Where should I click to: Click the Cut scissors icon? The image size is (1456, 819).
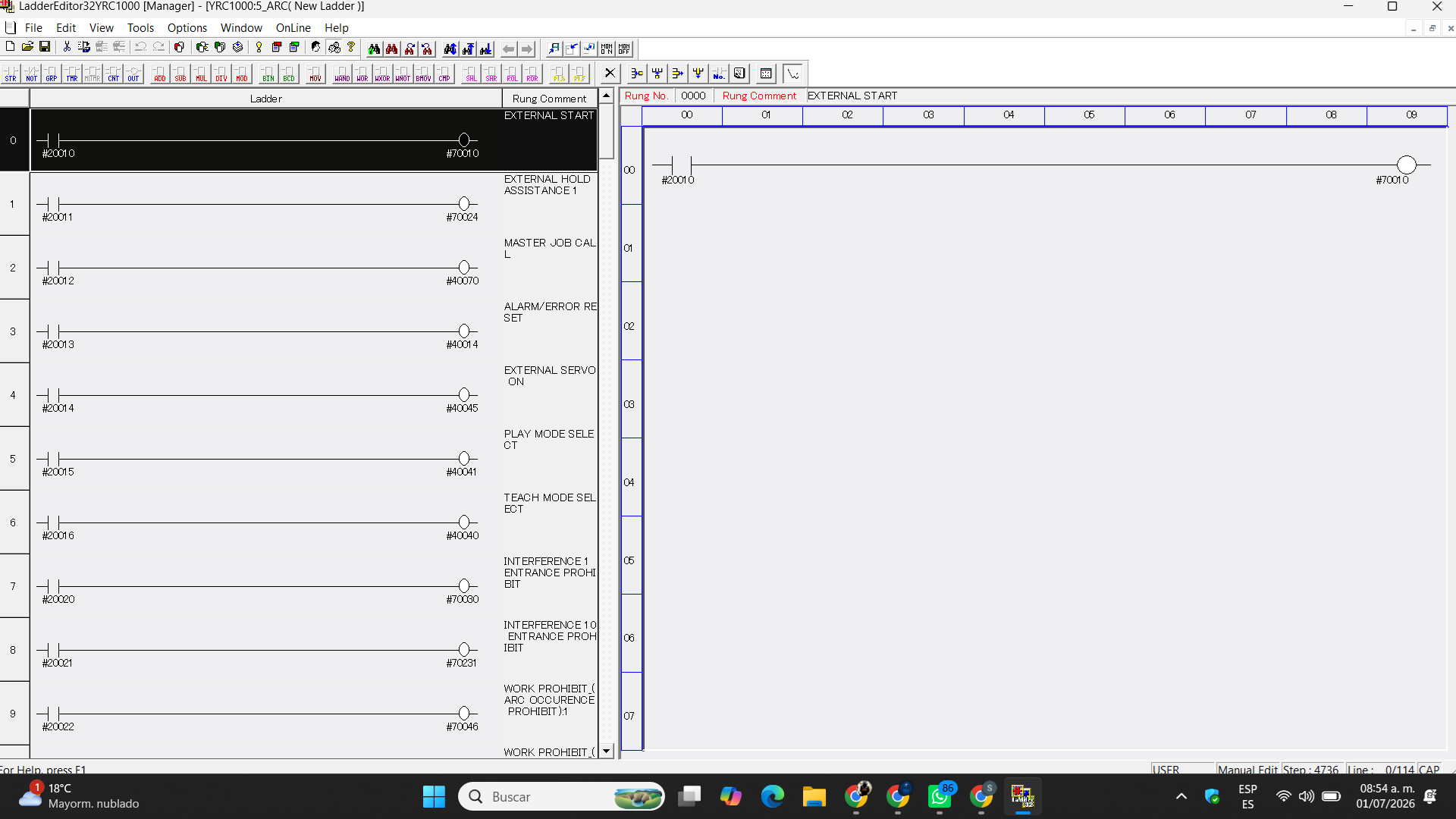point(67,47)
